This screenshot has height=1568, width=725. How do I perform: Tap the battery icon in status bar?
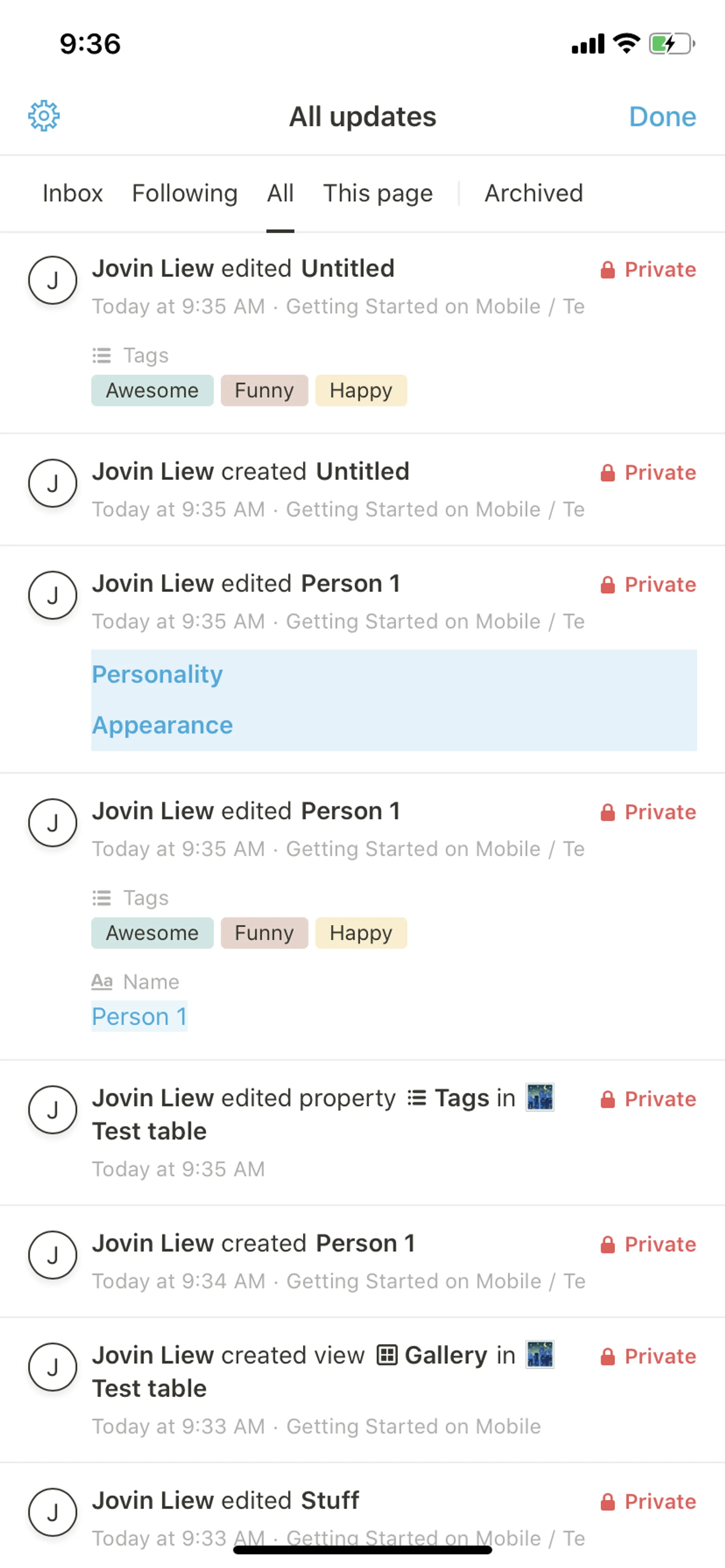coord(672,44)
